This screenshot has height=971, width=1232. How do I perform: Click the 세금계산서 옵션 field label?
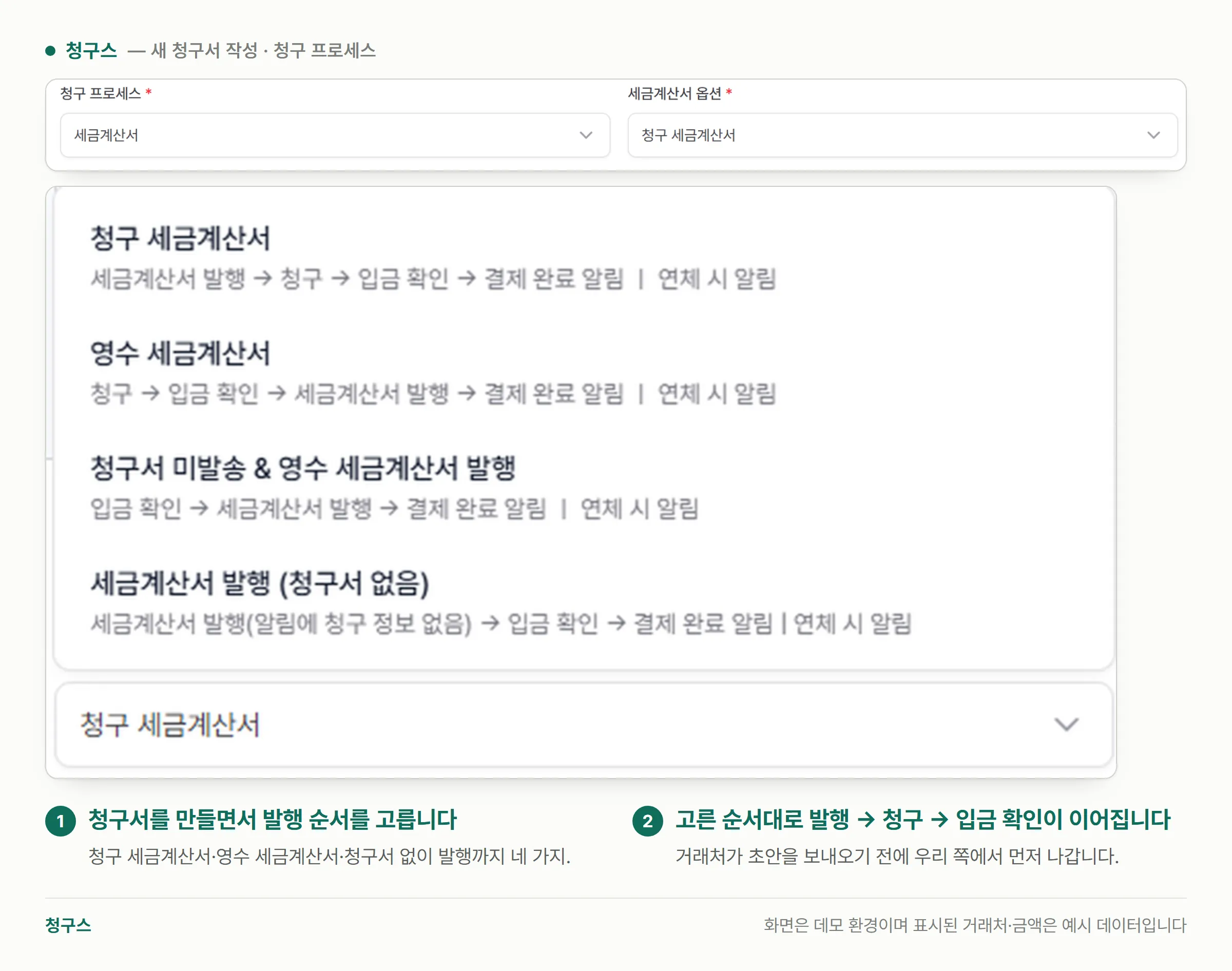pos(675,93)
